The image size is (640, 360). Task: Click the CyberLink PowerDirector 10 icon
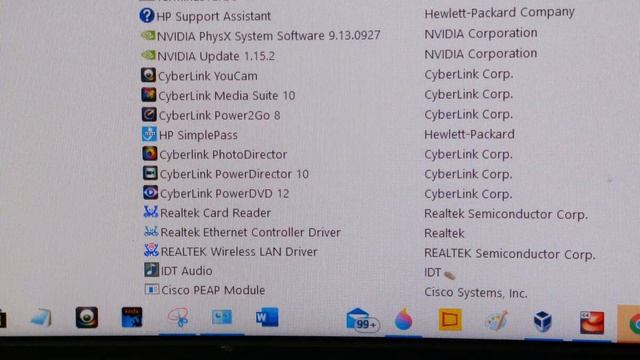coord(150,173)
